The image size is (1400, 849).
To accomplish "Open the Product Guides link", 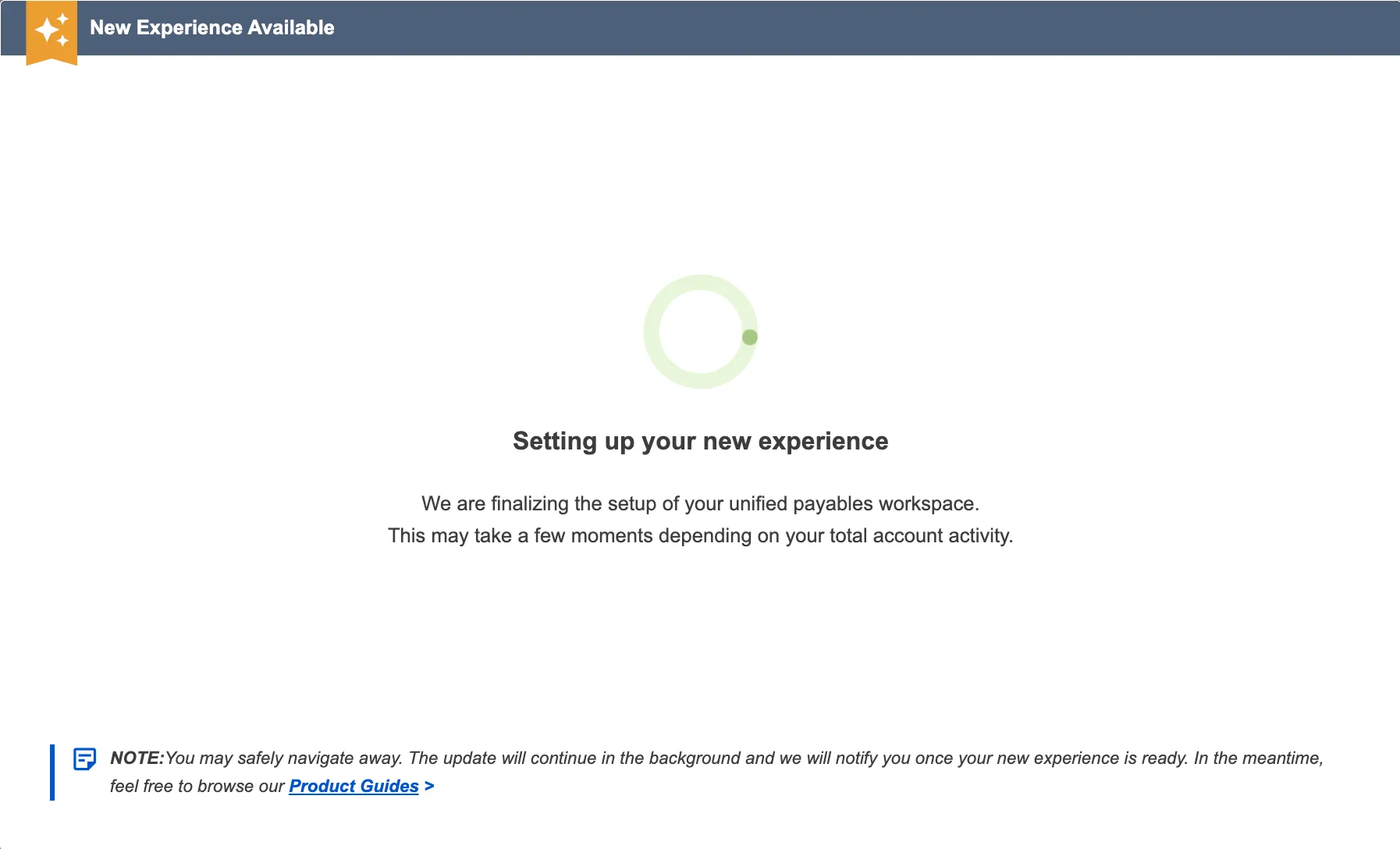I will 354,786.
